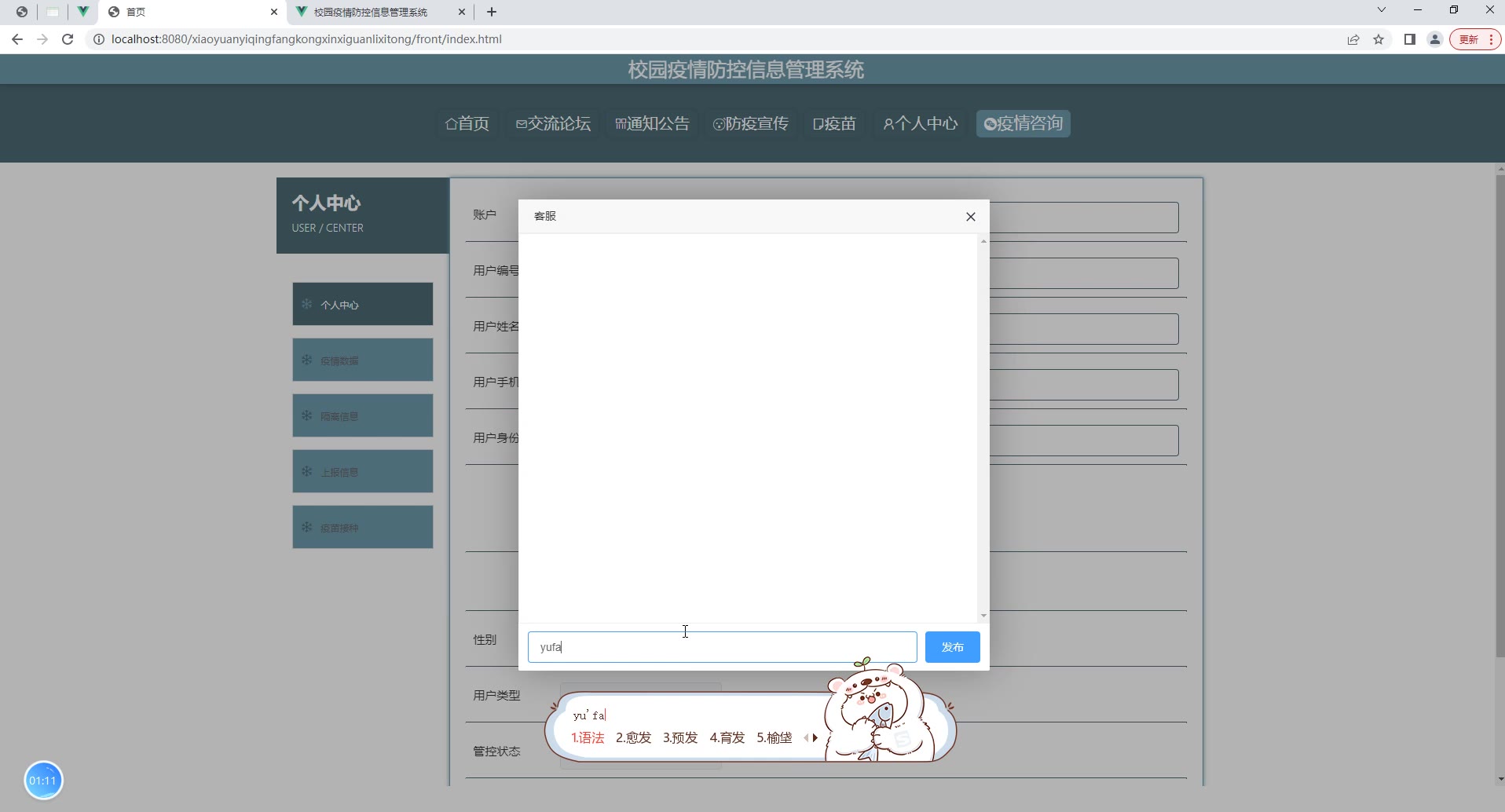Show next page of IME candidates

click(x=815, y=737)
